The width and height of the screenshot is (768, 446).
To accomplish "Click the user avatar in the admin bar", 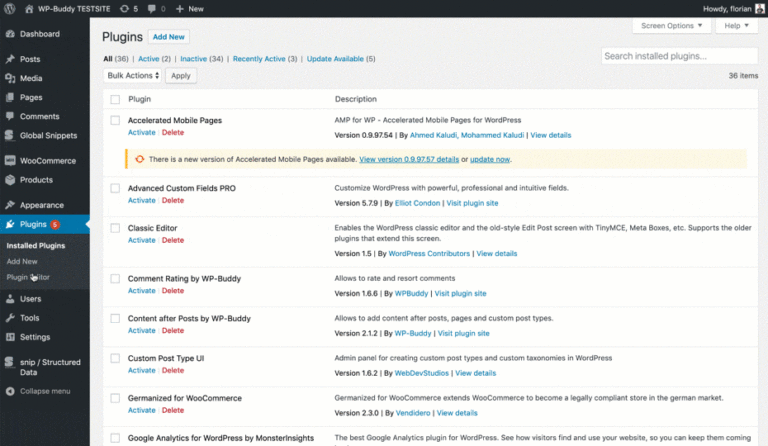I will pos(760,9).
